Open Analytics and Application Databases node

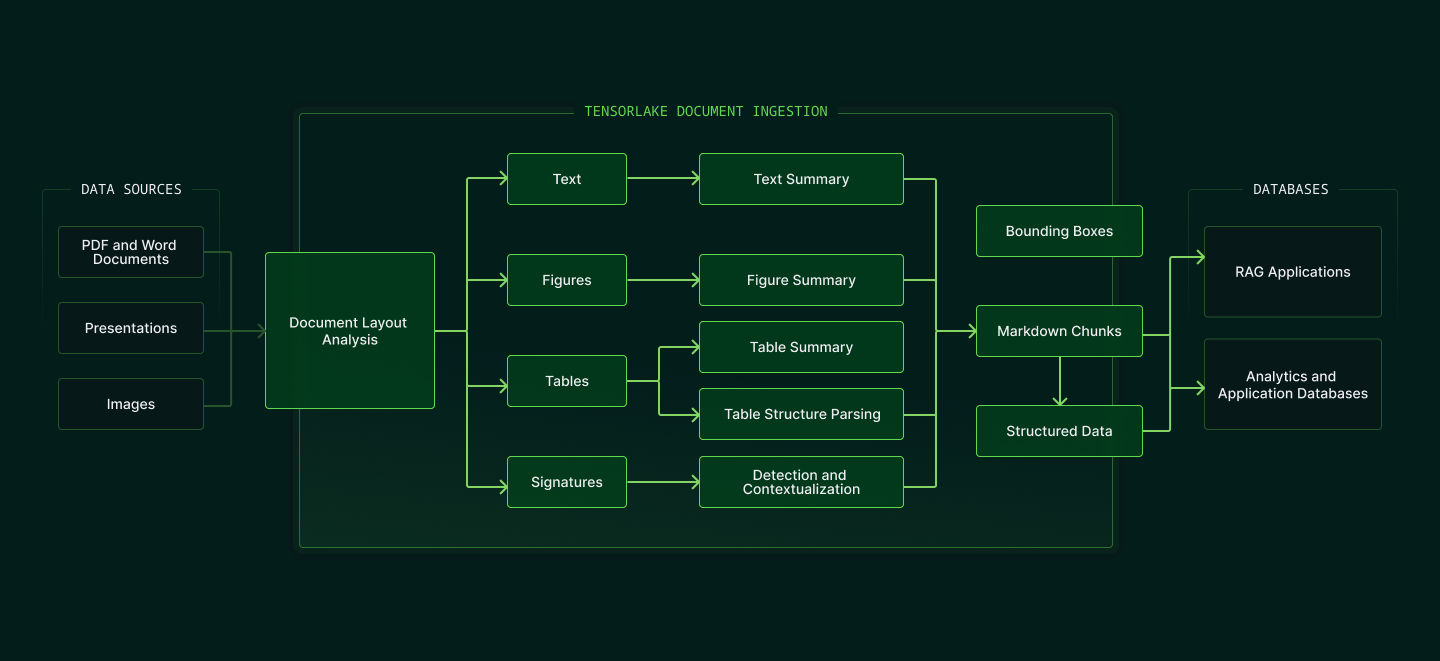(1292, 385)
